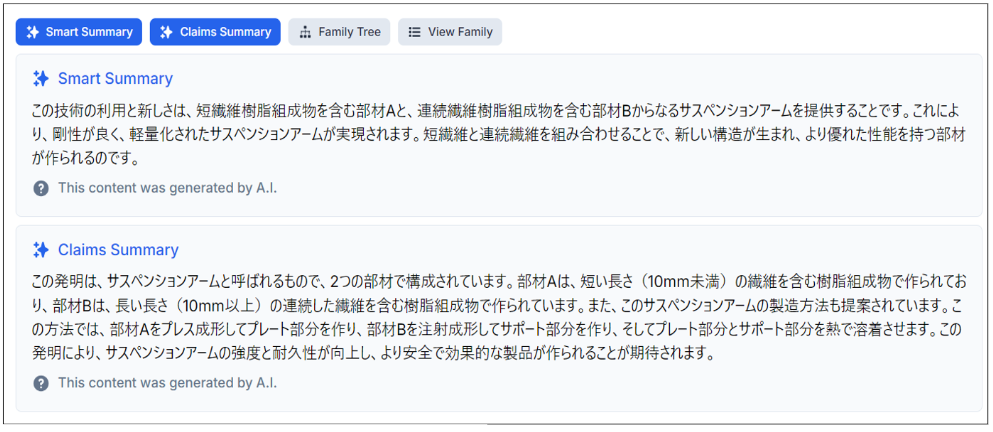The width and height of the screenshot is (993, 432).
Task: Click the sparkle icon beside Smart Summary heading
Action: click(x=41, y=79)
